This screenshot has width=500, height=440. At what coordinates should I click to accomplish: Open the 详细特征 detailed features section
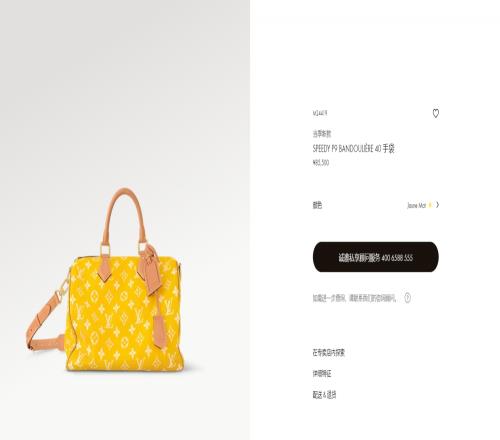[322, 374]
